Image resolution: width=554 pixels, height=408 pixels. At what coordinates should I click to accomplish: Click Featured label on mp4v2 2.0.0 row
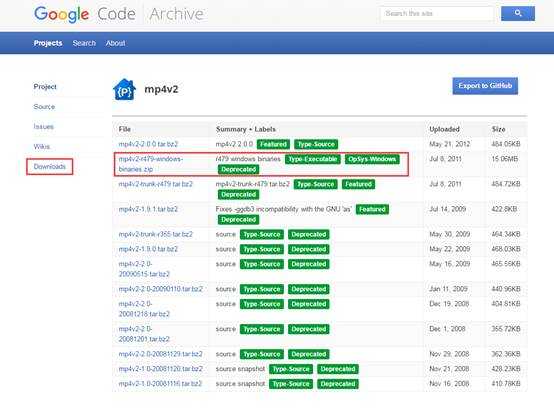[273, 144]
